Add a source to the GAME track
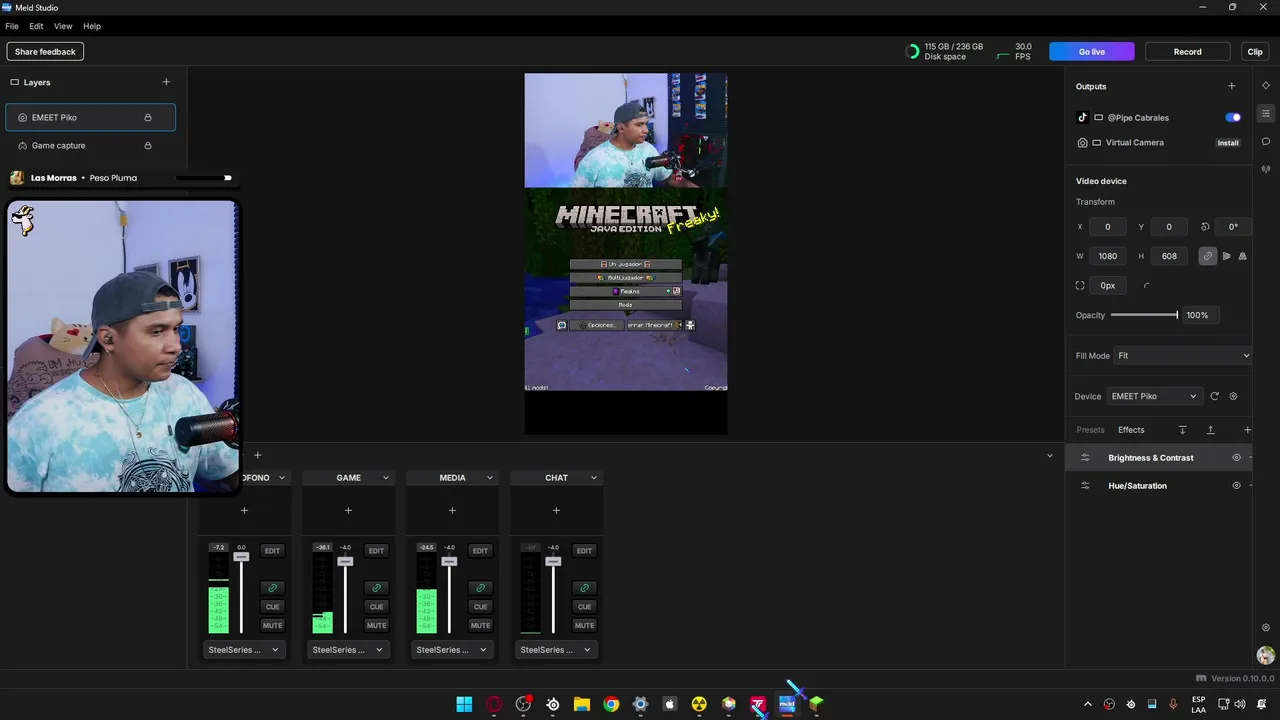 348,511
